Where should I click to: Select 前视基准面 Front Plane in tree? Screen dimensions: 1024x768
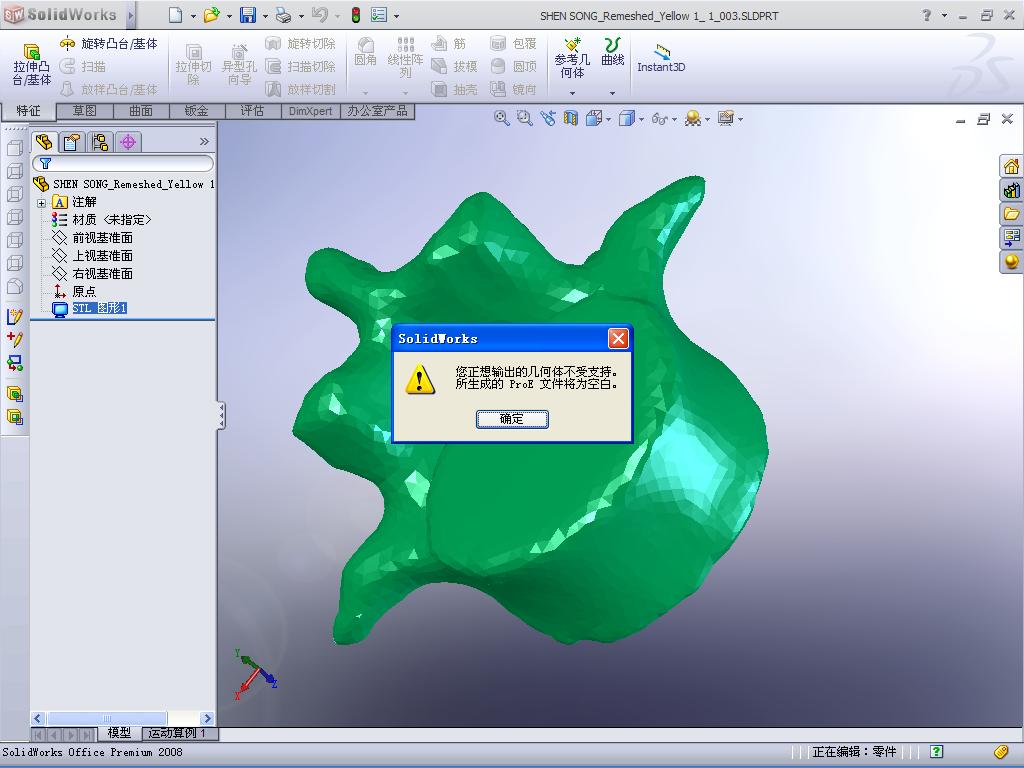click(x=102, y=238)
